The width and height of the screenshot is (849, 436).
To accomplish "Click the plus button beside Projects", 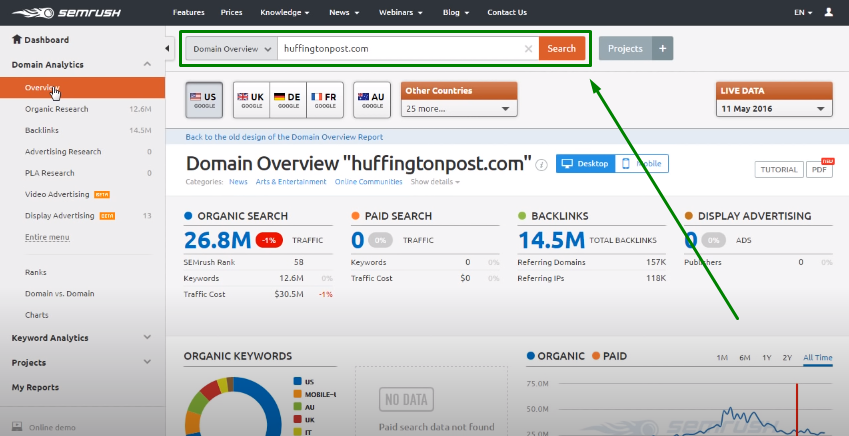I will pos(662,48).
